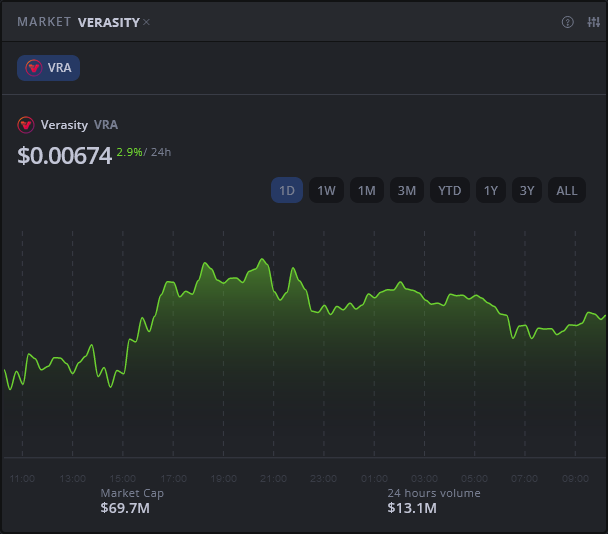This screenshot has width=608, height=534.
Task: Select the 1D time range
Action: coord(287,190)
